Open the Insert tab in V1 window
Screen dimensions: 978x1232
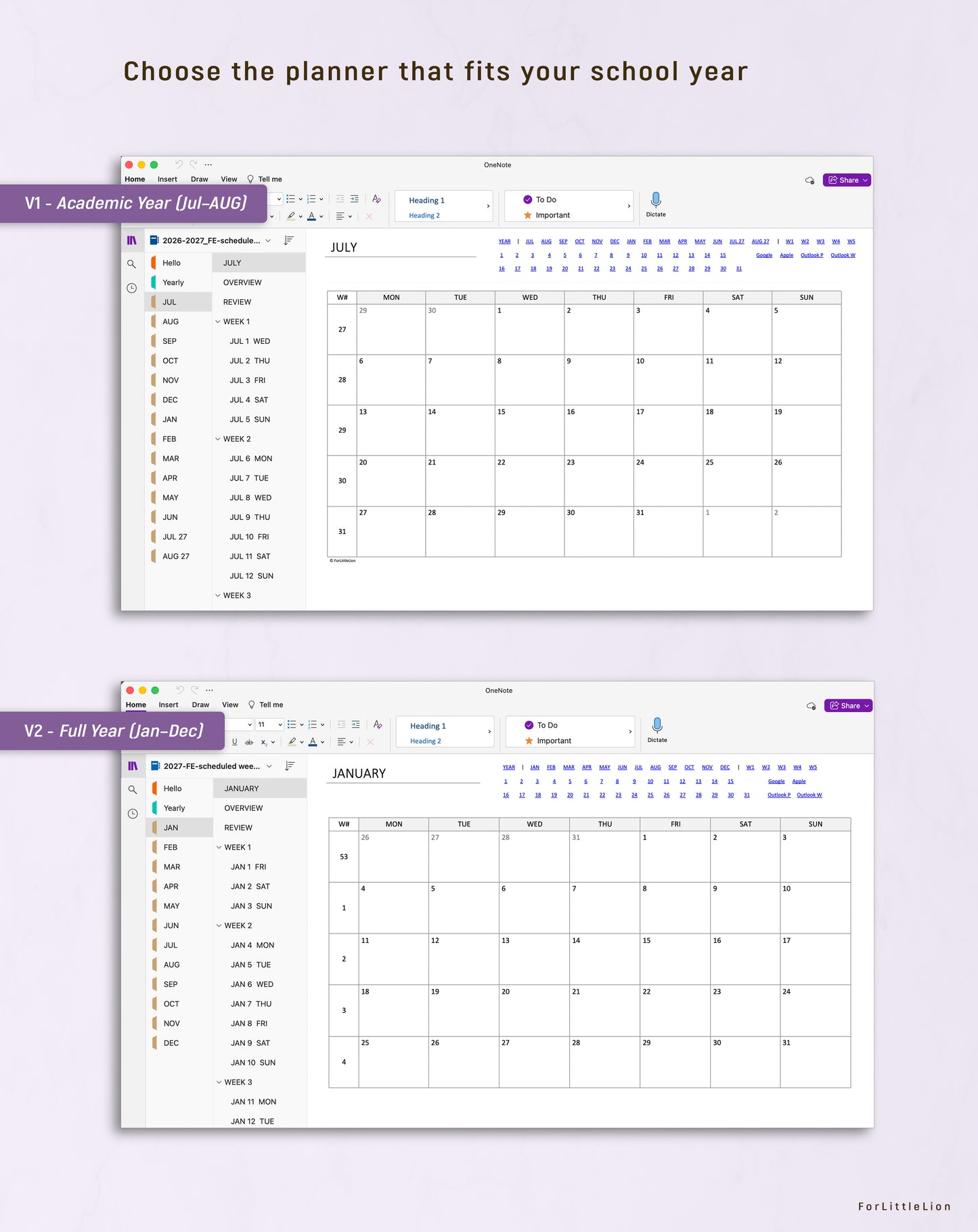point(167,179)
